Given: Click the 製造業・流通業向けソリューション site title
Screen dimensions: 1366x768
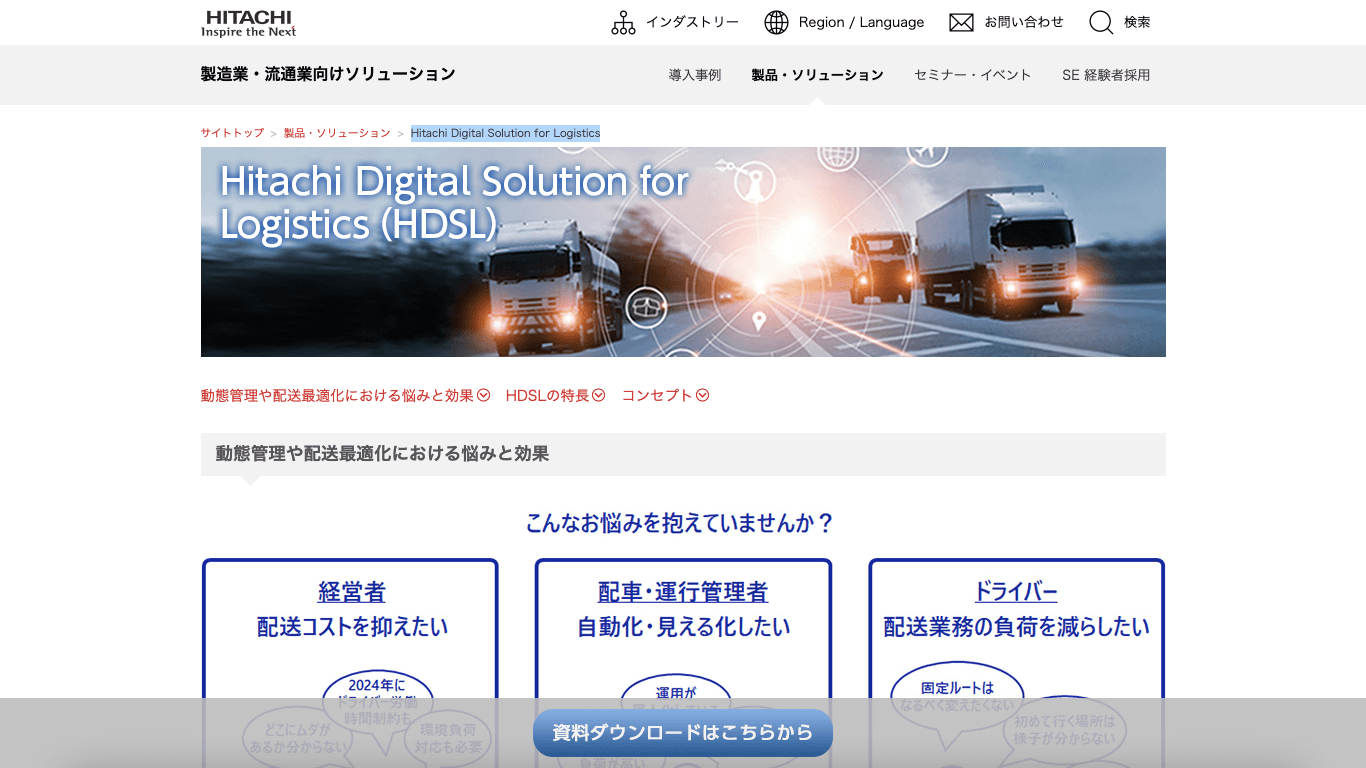Looking at the screenshot, I should (x=327, y=74).
